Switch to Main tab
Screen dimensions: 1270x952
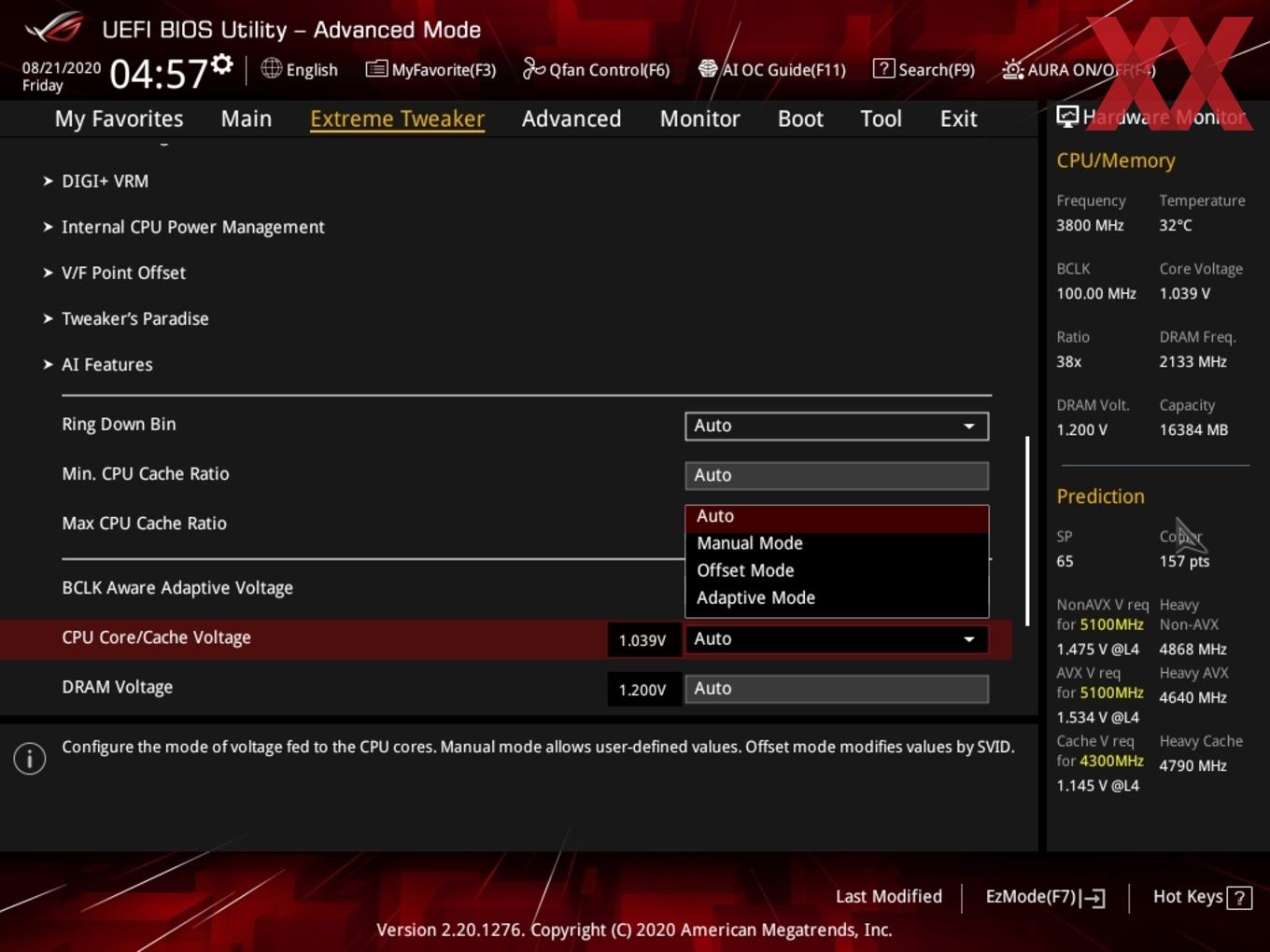[247, 119]
